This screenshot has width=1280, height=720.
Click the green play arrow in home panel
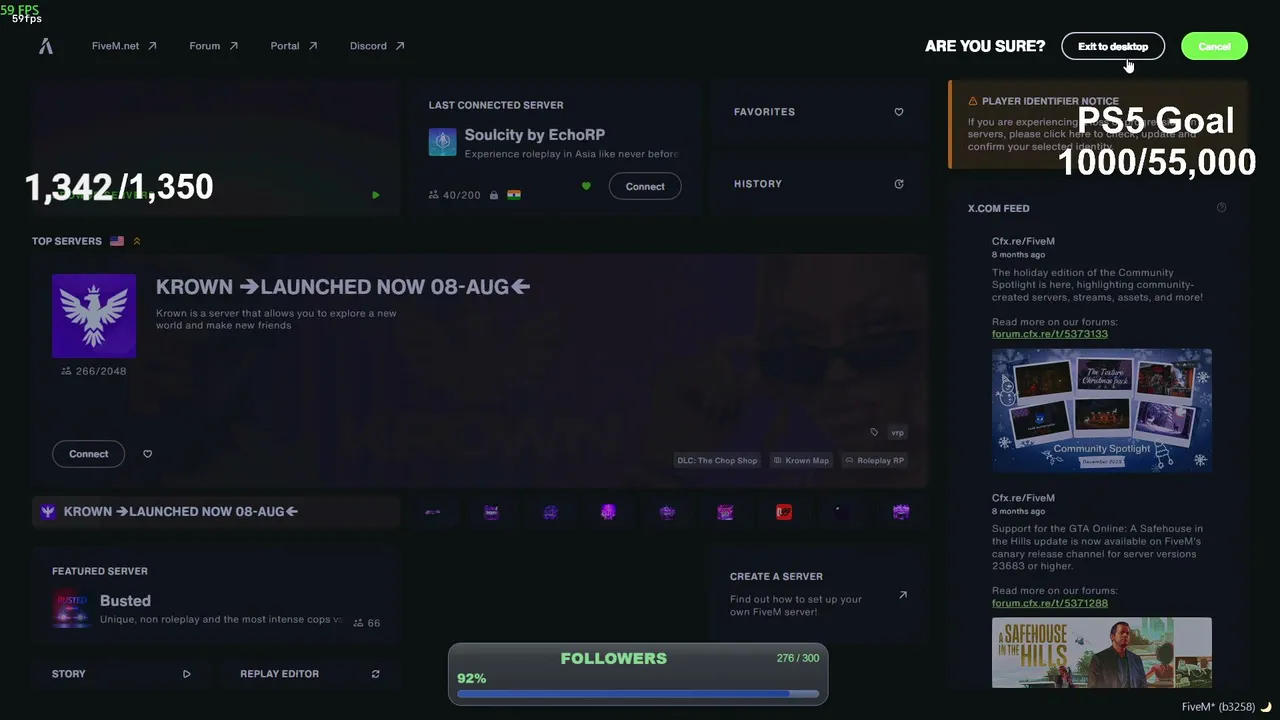[x=376, y=195]
